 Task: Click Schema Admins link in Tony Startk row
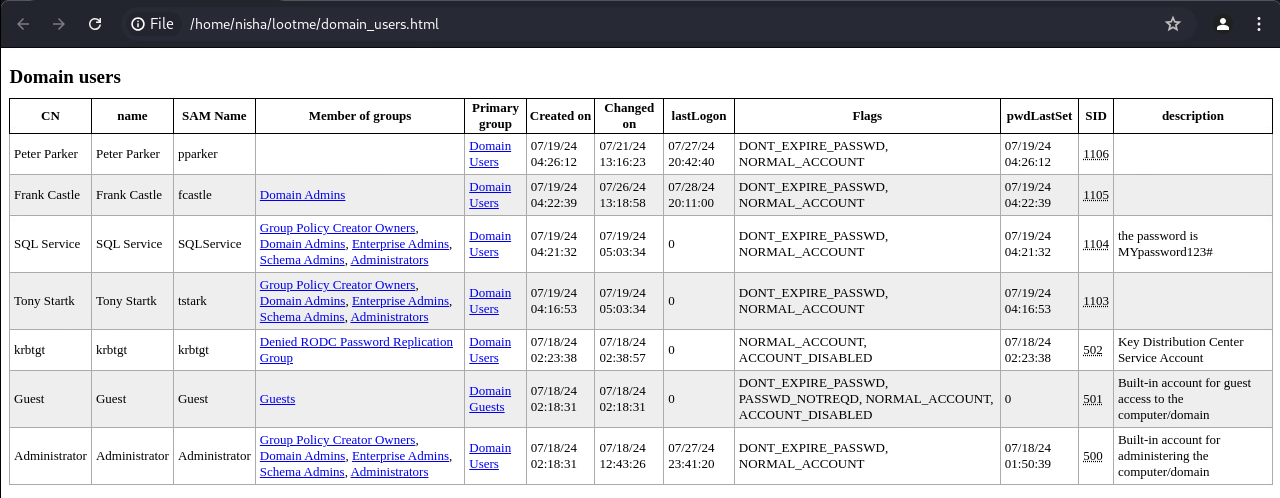302,317
